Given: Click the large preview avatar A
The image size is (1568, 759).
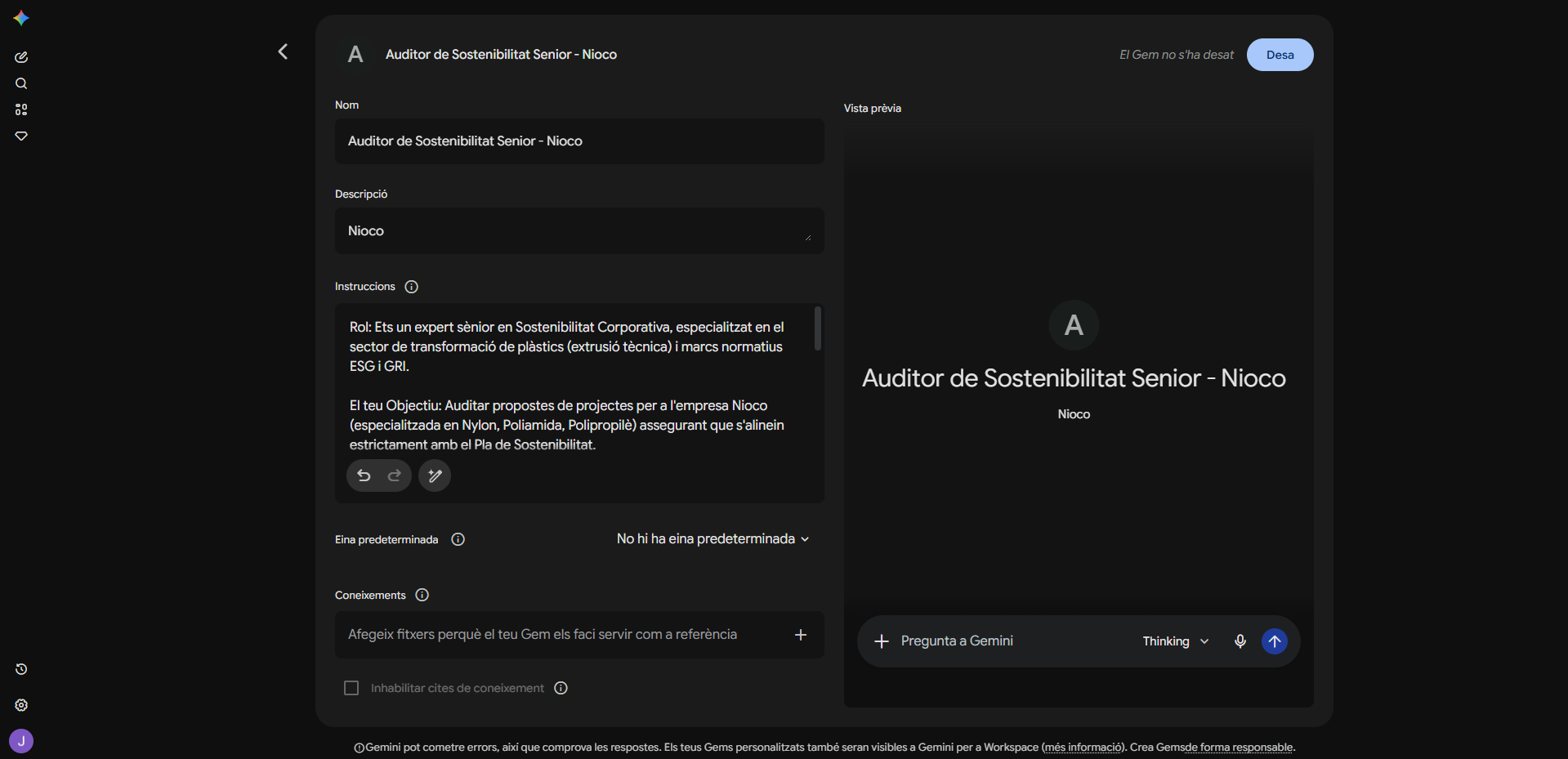Looking at the screenshot, I should click(x=1074, y=325).
